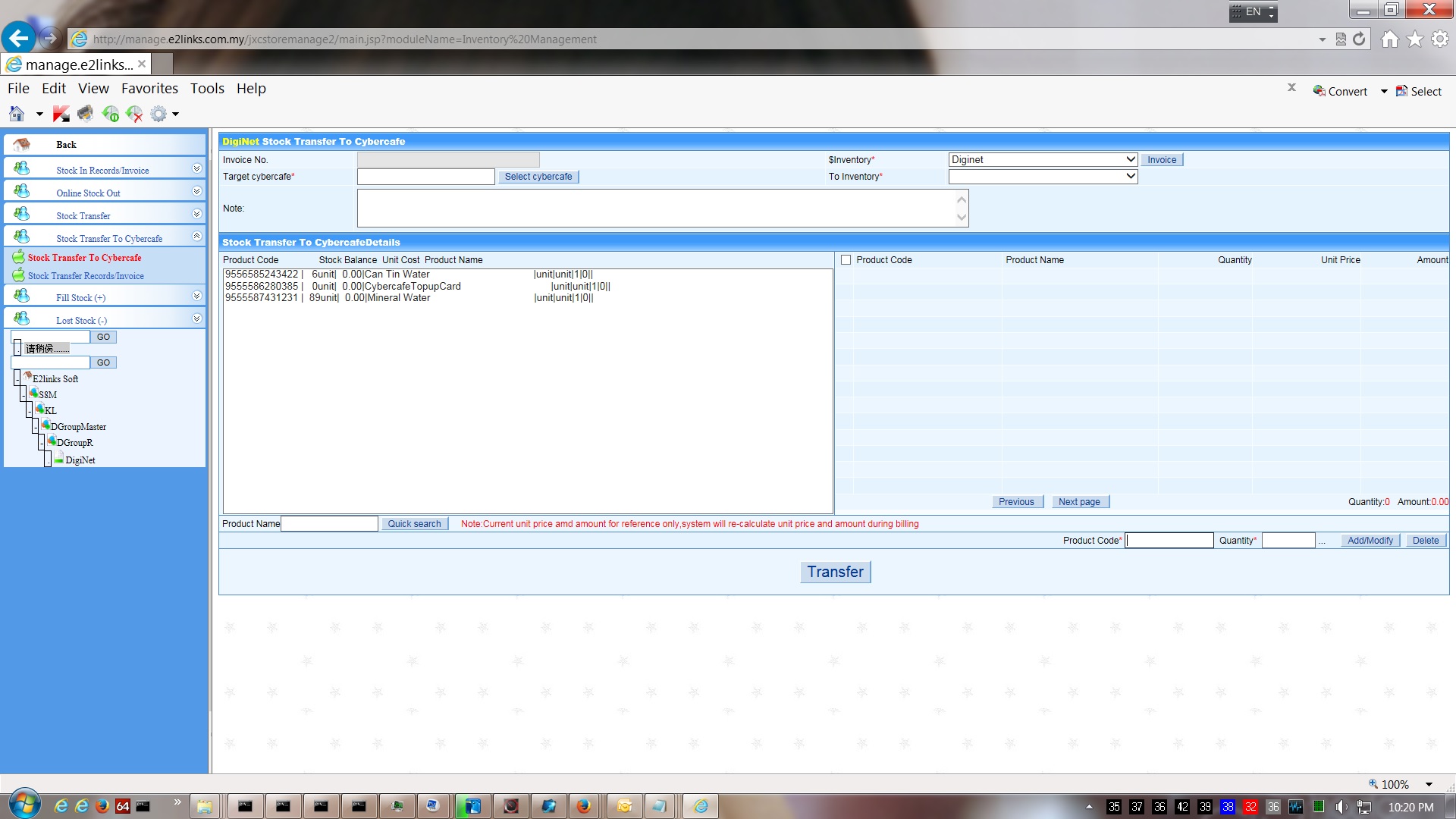The height and width of the screenshot is (819, 1456).
Task: Tick the Product Code header checkbox
Action: click(x=846, y=260)
